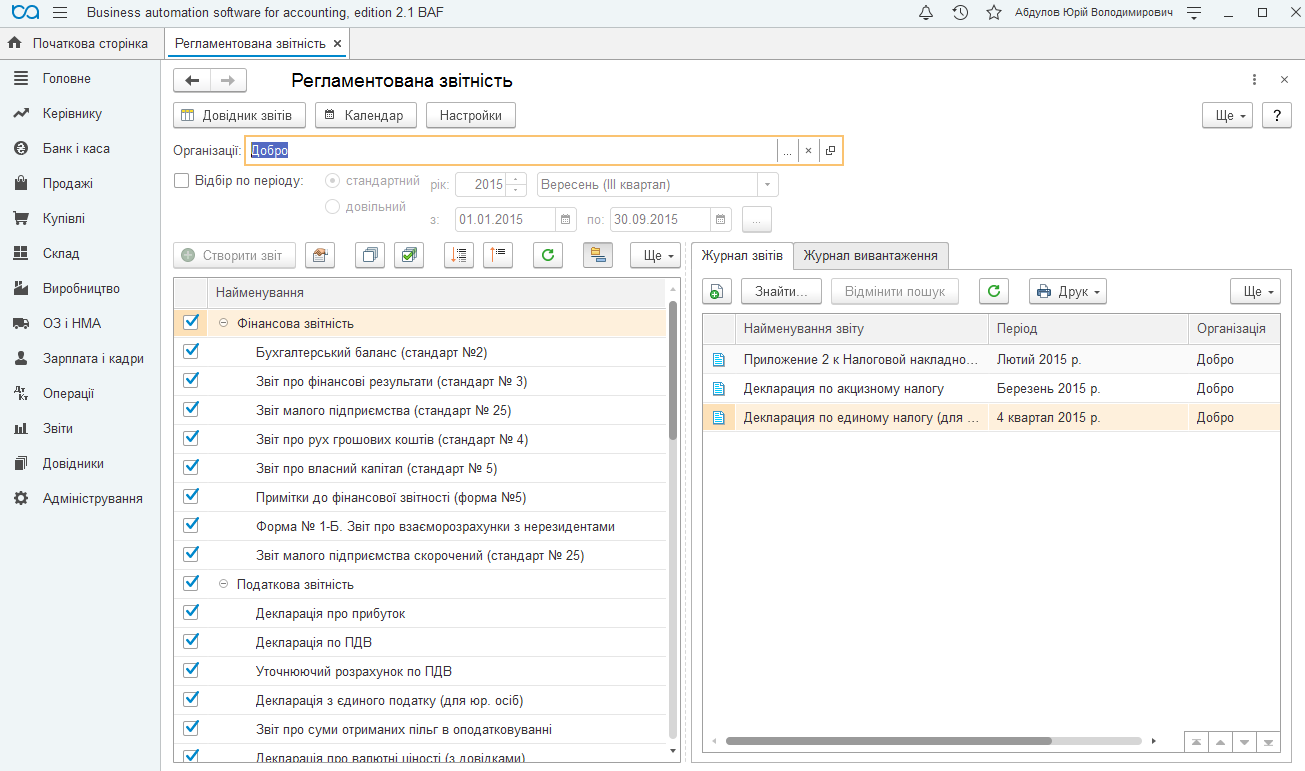Open calendar picker for start date 01.01.2015
The width and height of the screenshot is (1305, 771).
[x=566, y=219]
